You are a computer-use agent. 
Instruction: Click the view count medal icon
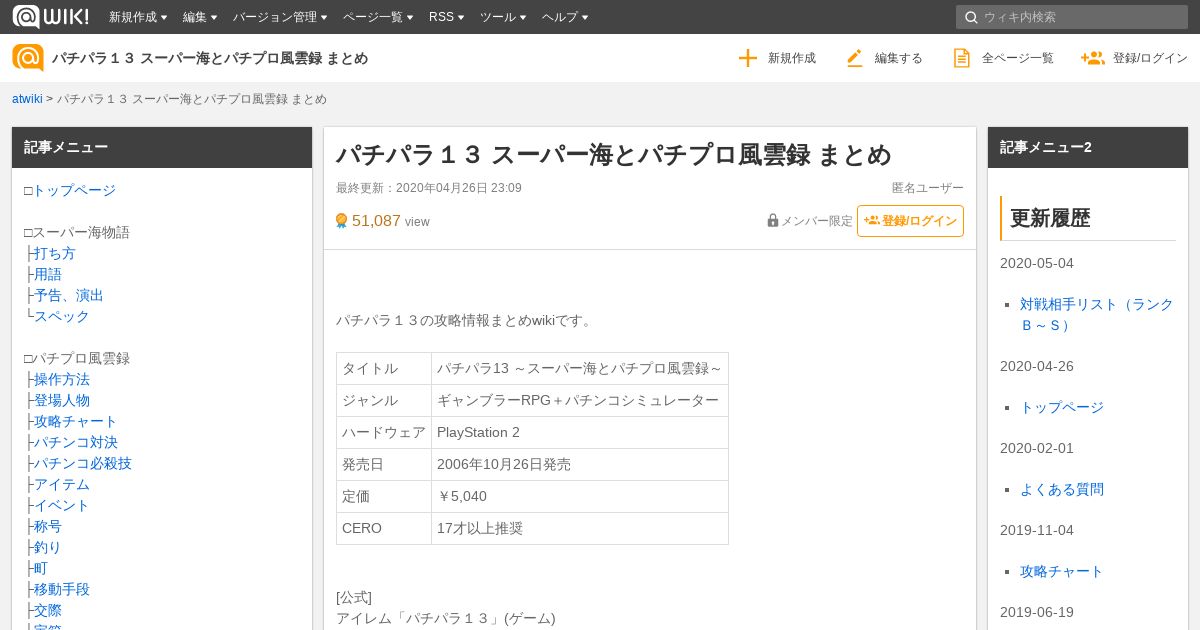pos(341,221)
